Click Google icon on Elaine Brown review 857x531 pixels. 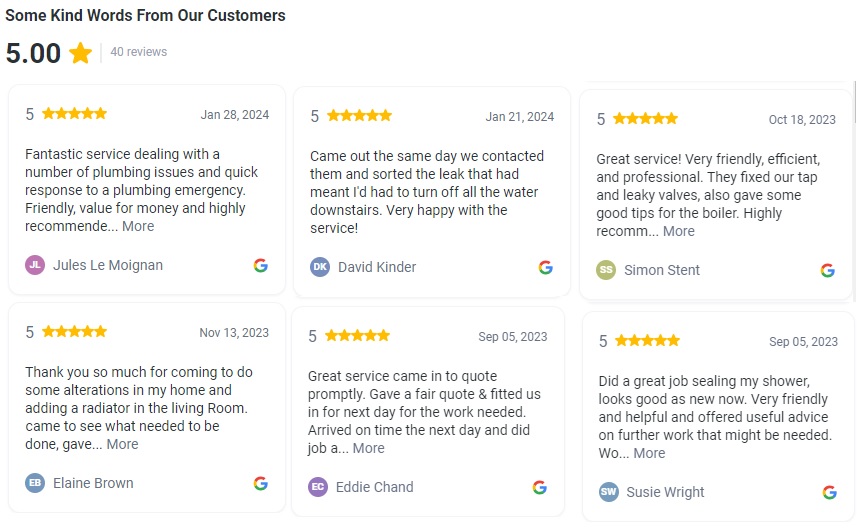click(x=260, y=483)
